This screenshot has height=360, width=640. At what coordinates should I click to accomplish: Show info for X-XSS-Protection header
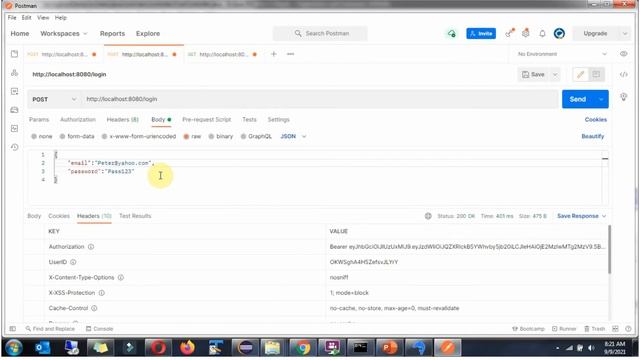click(102, 293)
